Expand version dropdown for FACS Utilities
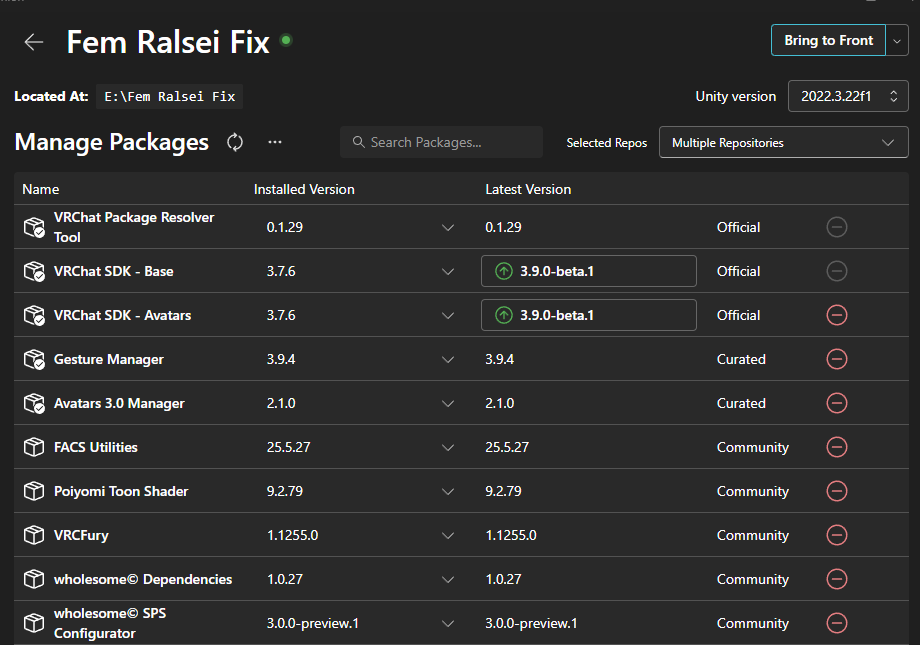Viewport: 920px width, 645px height. [x=448, y=448]
